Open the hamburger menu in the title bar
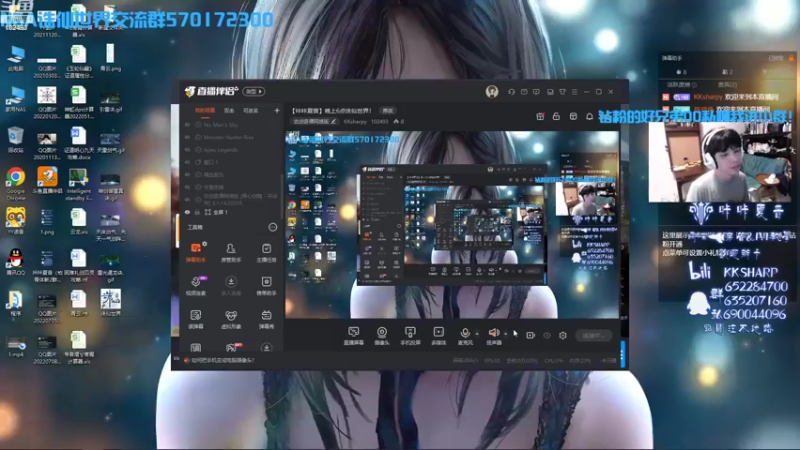Screen dimensions: 800x450 pyautogui.click(x=574, y=92)
